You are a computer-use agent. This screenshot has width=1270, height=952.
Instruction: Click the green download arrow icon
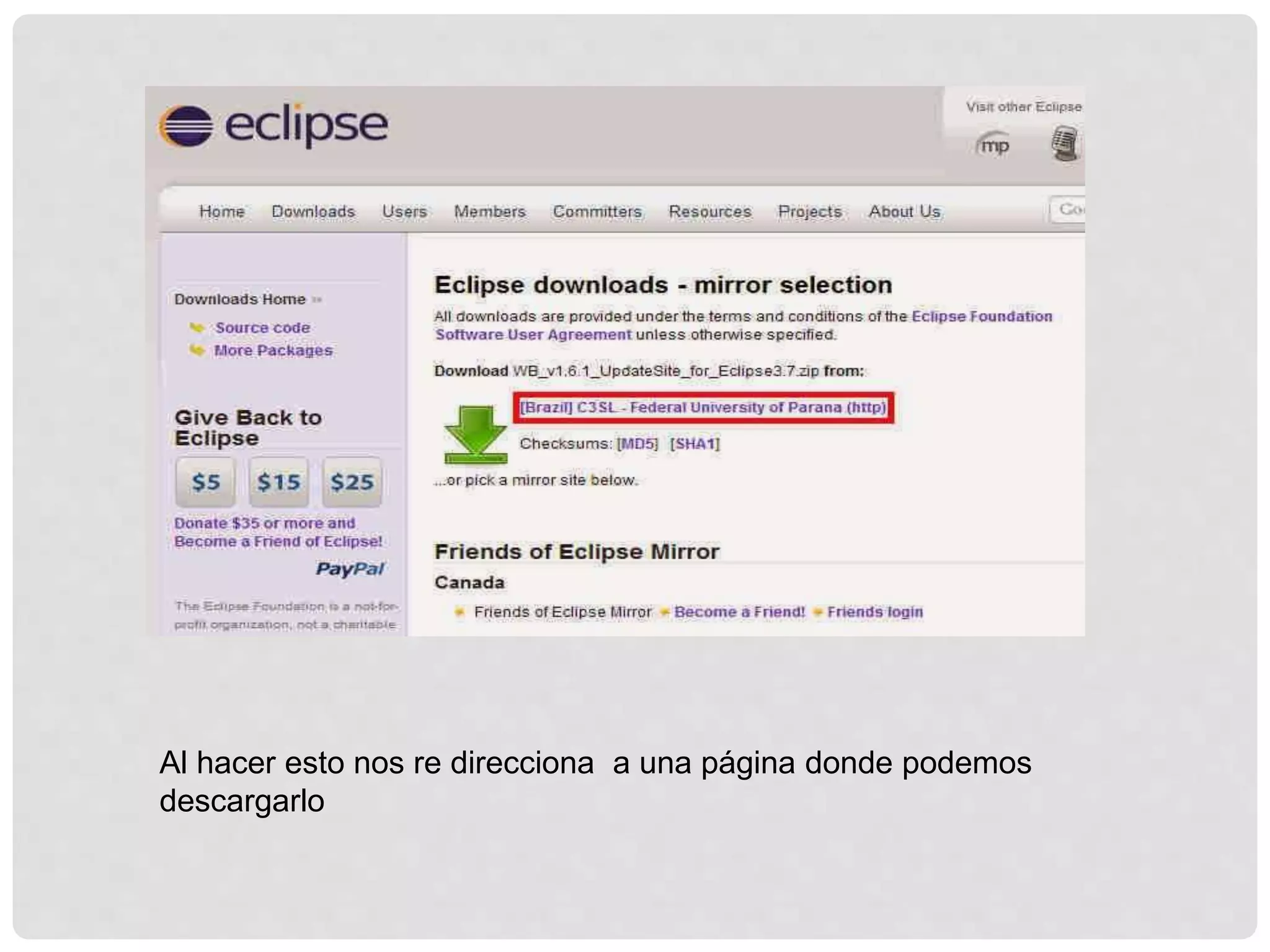tap(476, 434)
